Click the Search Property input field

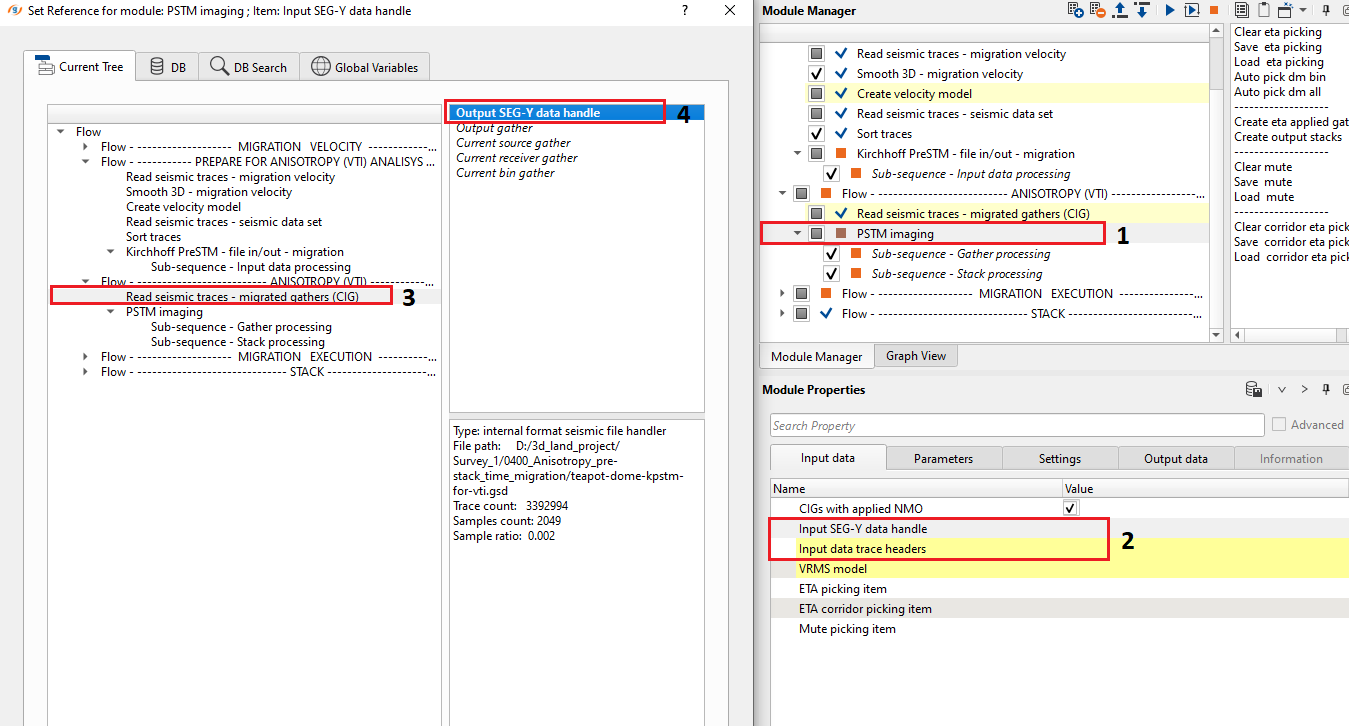coord(1016,425)
